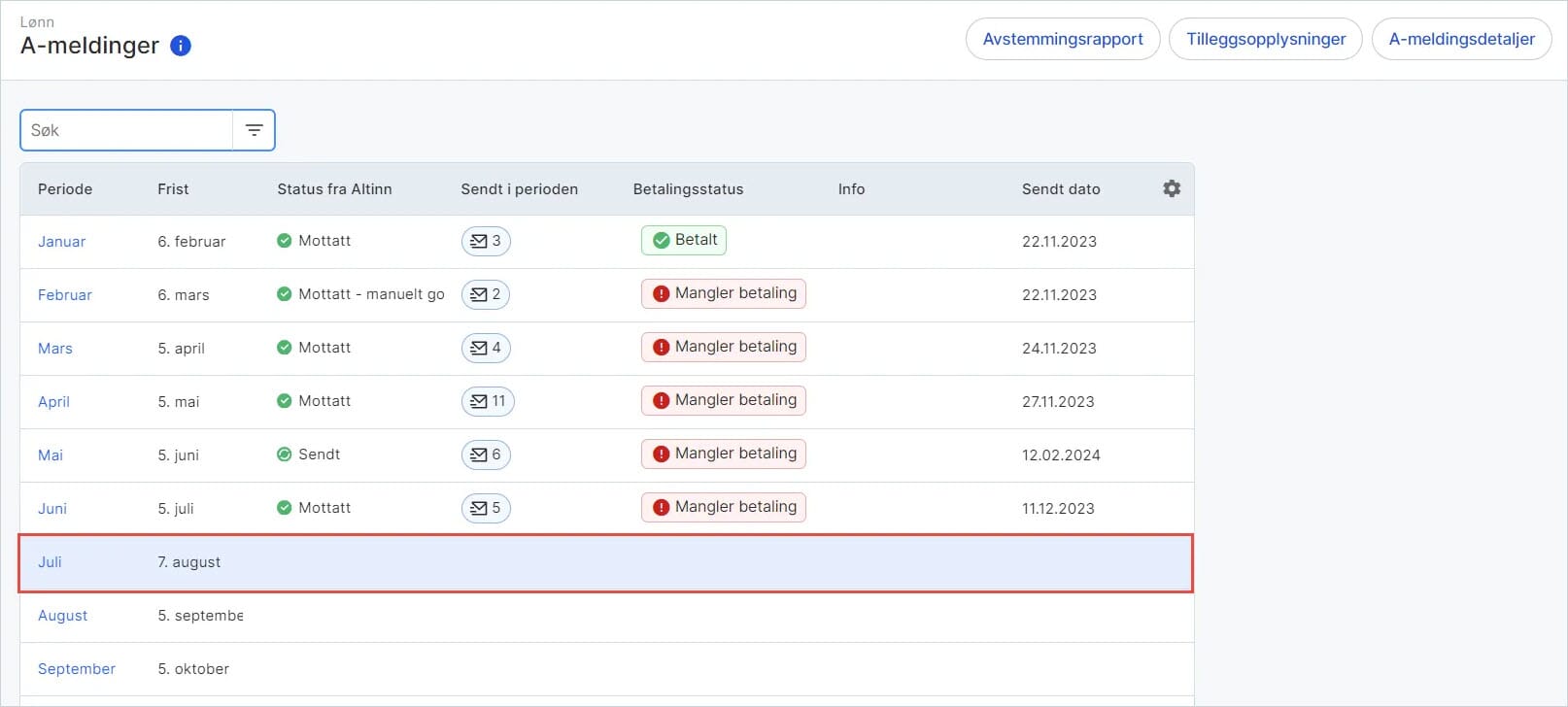
Task: Open the Februar period link
Action: coord(65,295)
